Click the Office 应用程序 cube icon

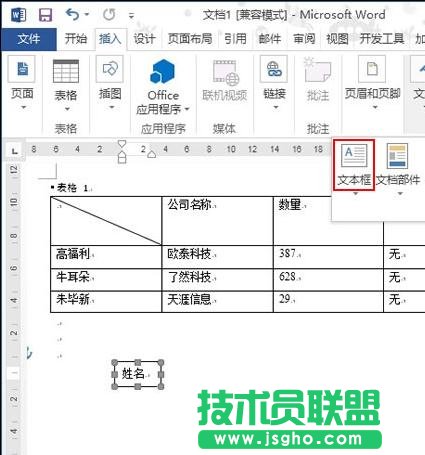[x=163, y=71]
